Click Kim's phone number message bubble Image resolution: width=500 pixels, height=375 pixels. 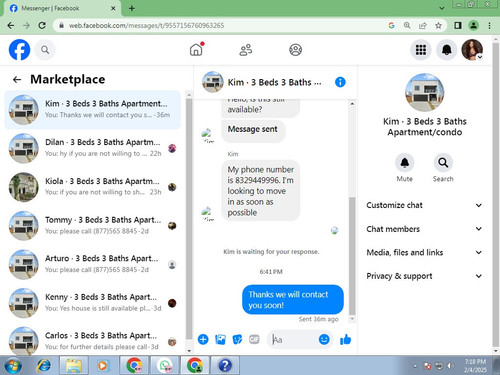click(260, 191)
